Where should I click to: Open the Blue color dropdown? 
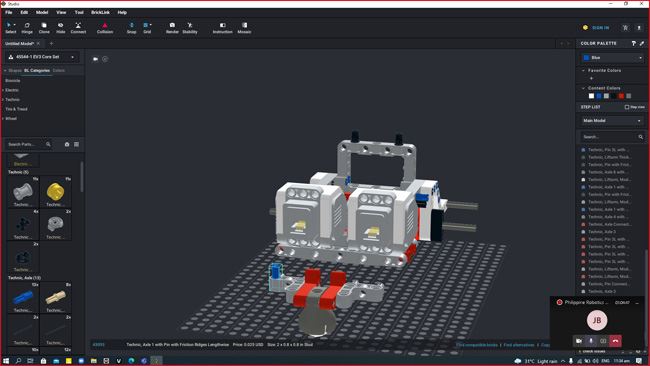coord(613,58)
